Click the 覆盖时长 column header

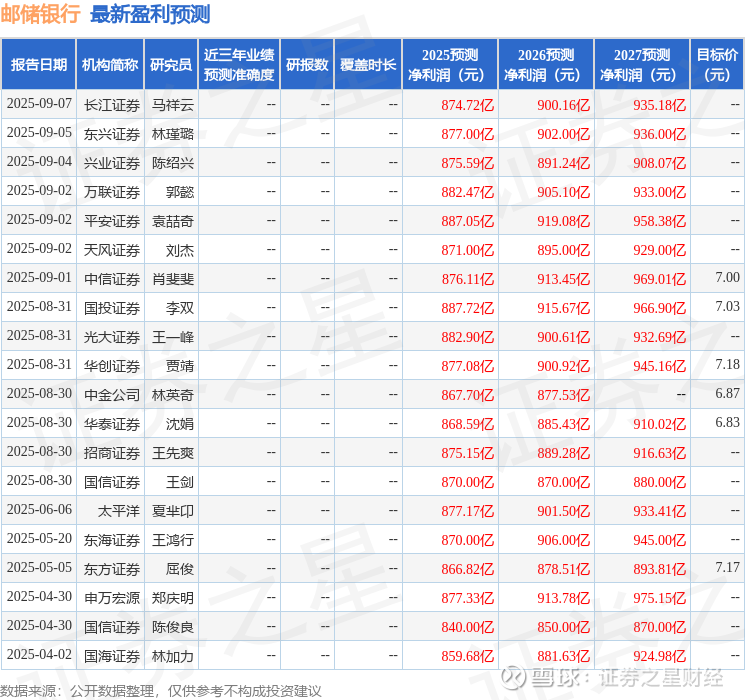[368, 65]
